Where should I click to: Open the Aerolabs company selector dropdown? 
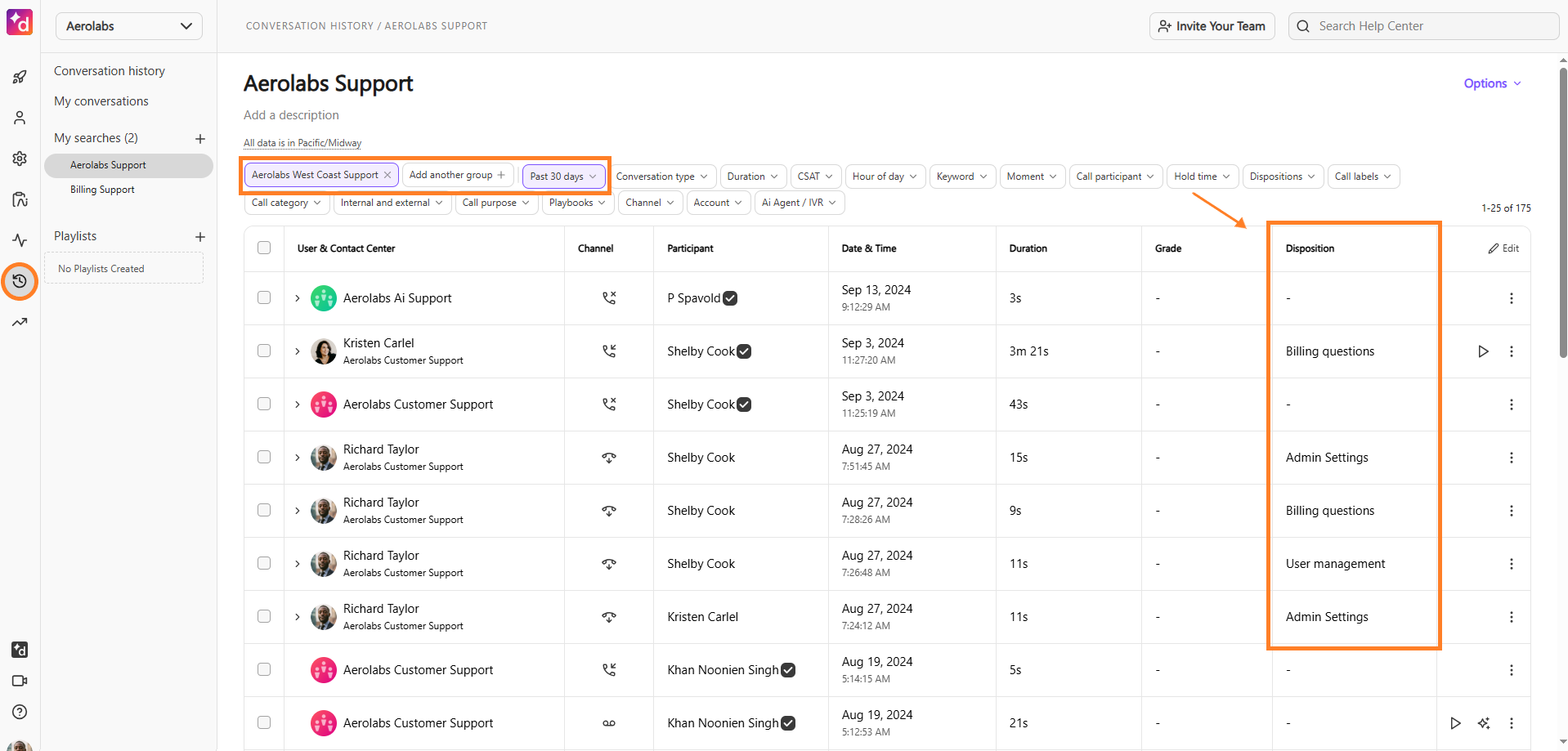click(x=129, y=26)
